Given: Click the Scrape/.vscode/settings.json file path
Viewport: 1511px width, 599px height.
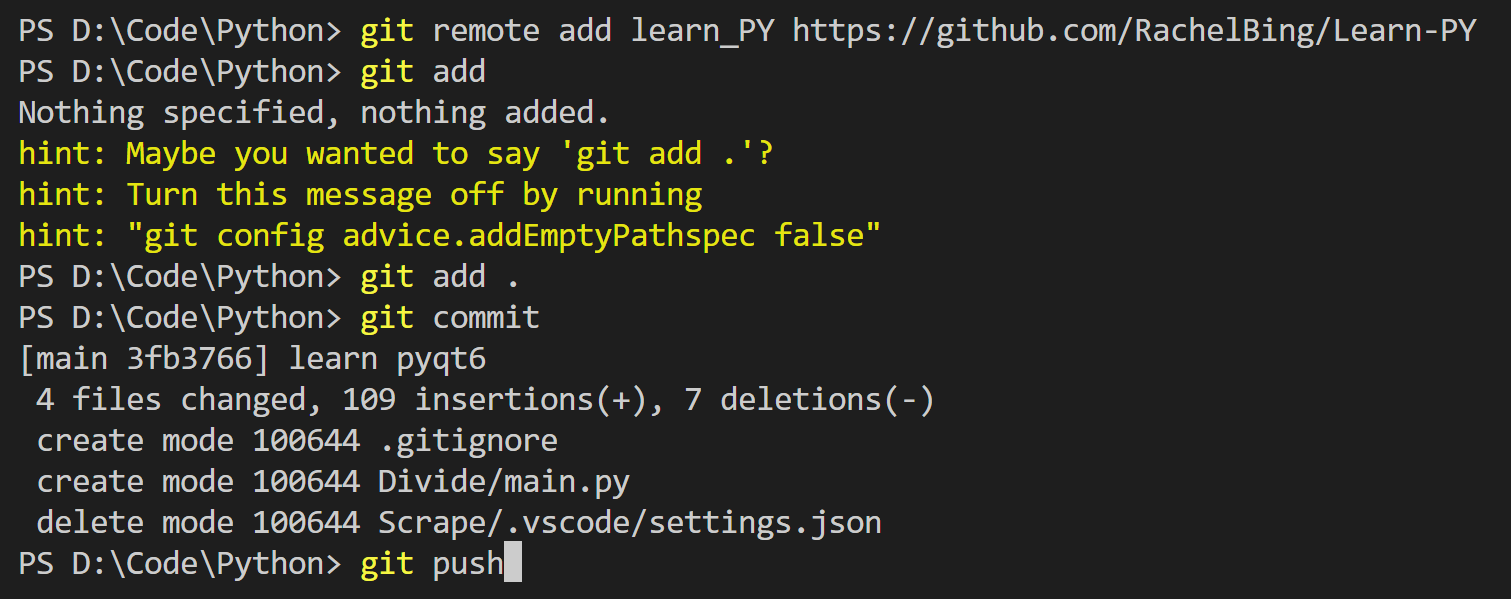Looking at the screenshot, I should (630, 523).
